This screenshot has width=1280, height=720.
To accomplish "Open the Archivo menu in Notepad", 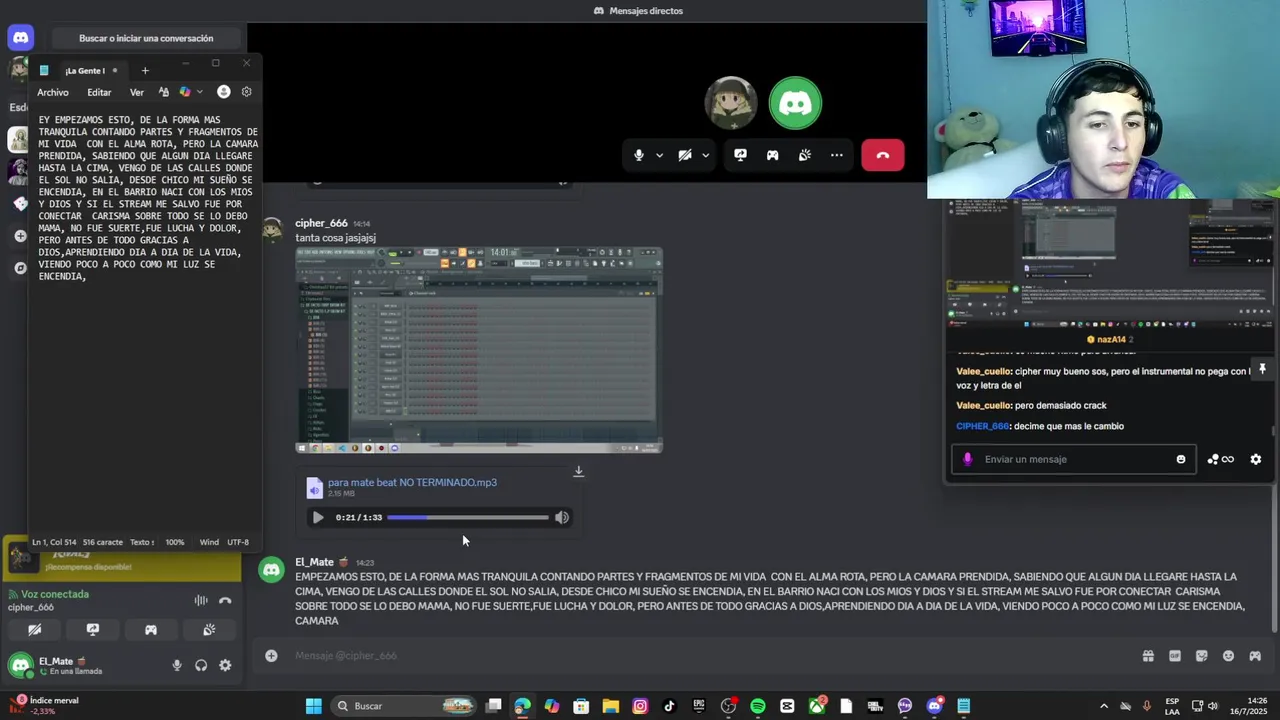I will [53, 92].
